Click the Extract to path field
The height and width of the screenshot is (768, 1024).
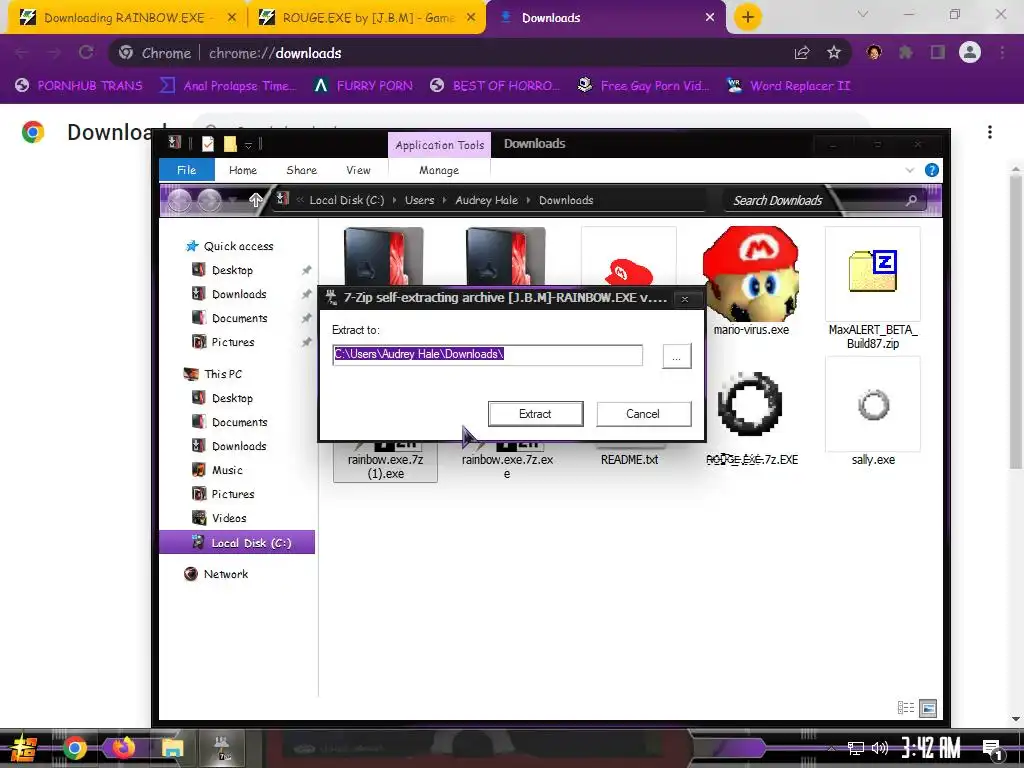pyautogui.click(x=487, y=355)
